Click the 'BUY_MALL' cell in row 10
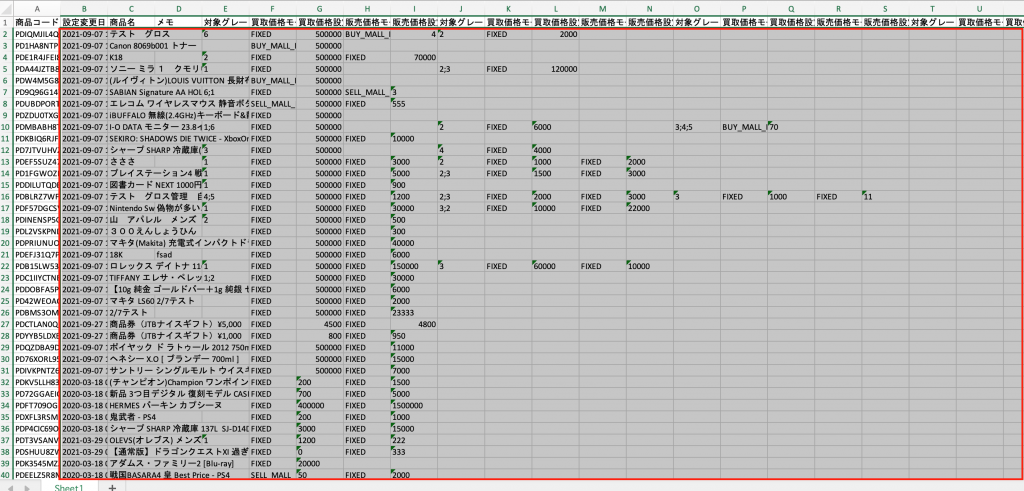 click(744, 127)
